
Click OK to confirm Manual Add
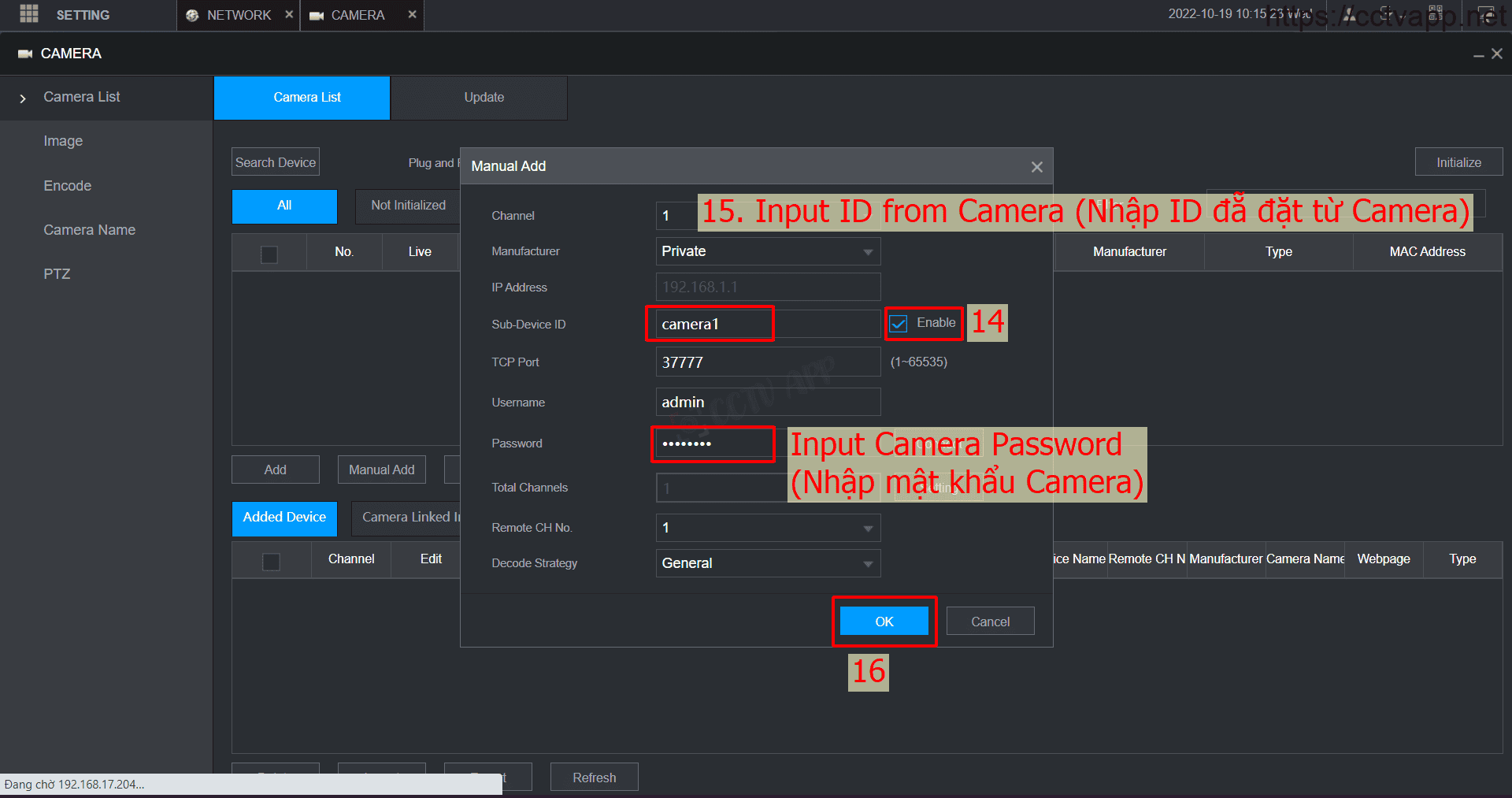click(884, 622)
